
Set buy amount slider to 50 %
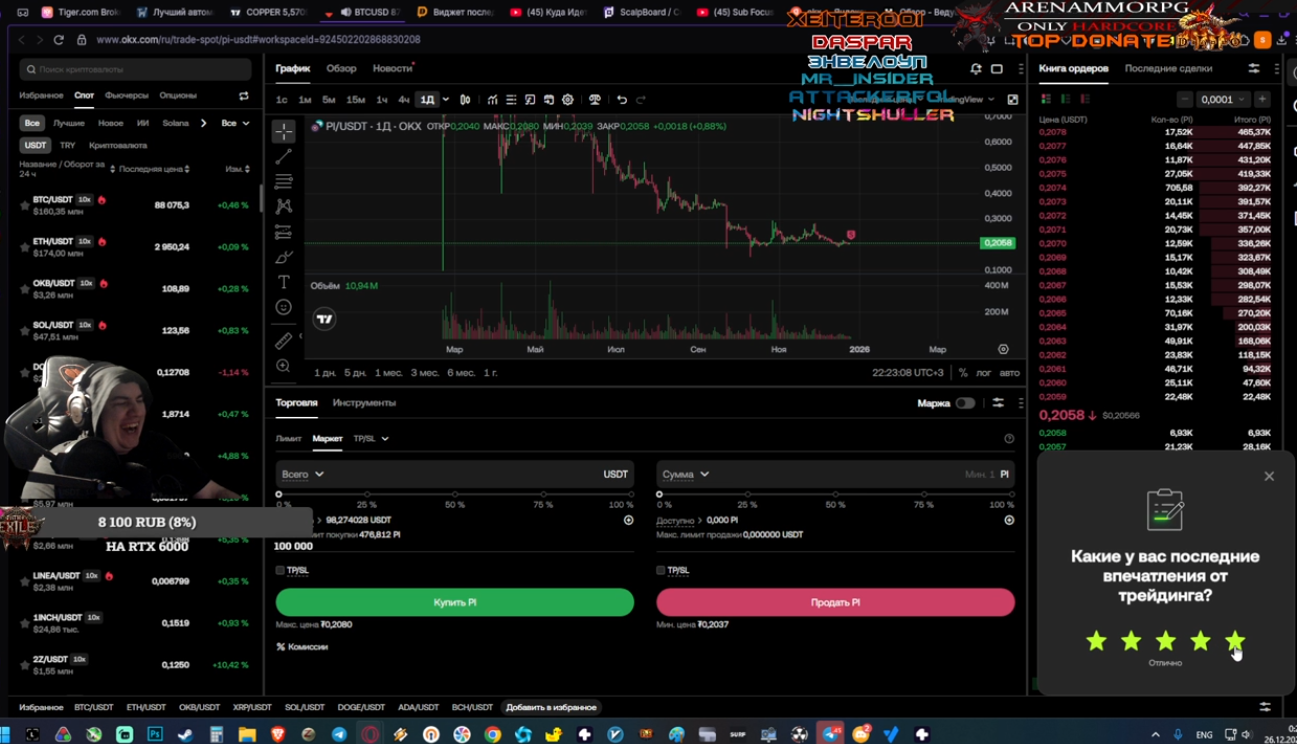[x=455, y=494]
